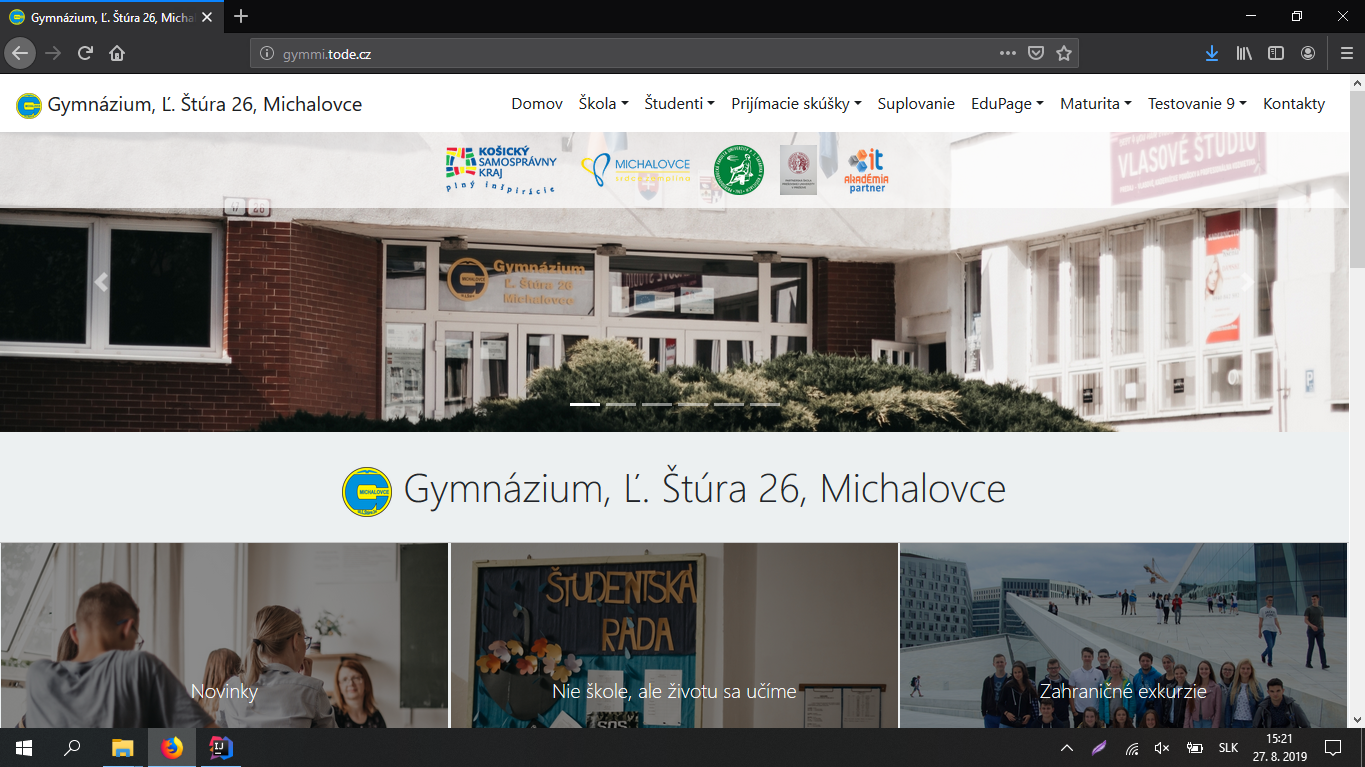Open IntelliJ IDEA from taskbar
The height and width of the screenshot is (767, 1365).
coord(221,747)
